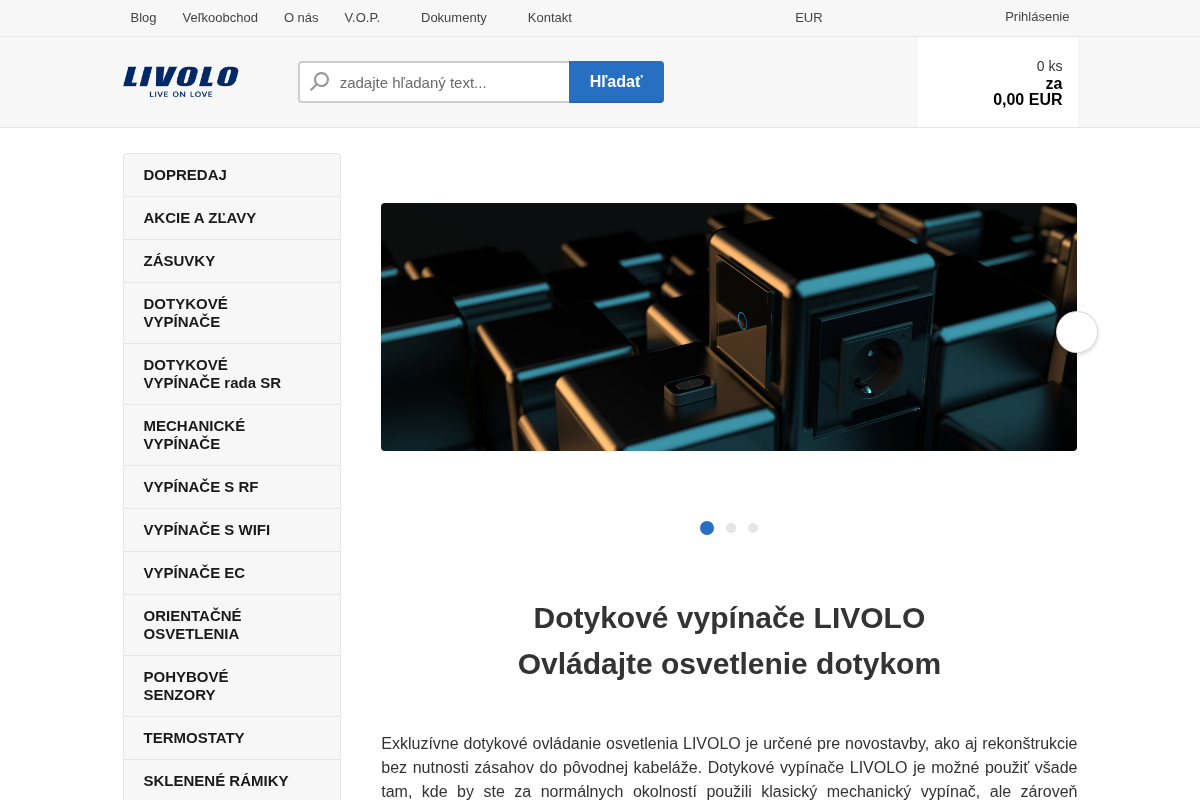Click heading Dotykové vypínače LIVOLO
The width and height of the screenshot is (1200, 800).
click(729, 618)
